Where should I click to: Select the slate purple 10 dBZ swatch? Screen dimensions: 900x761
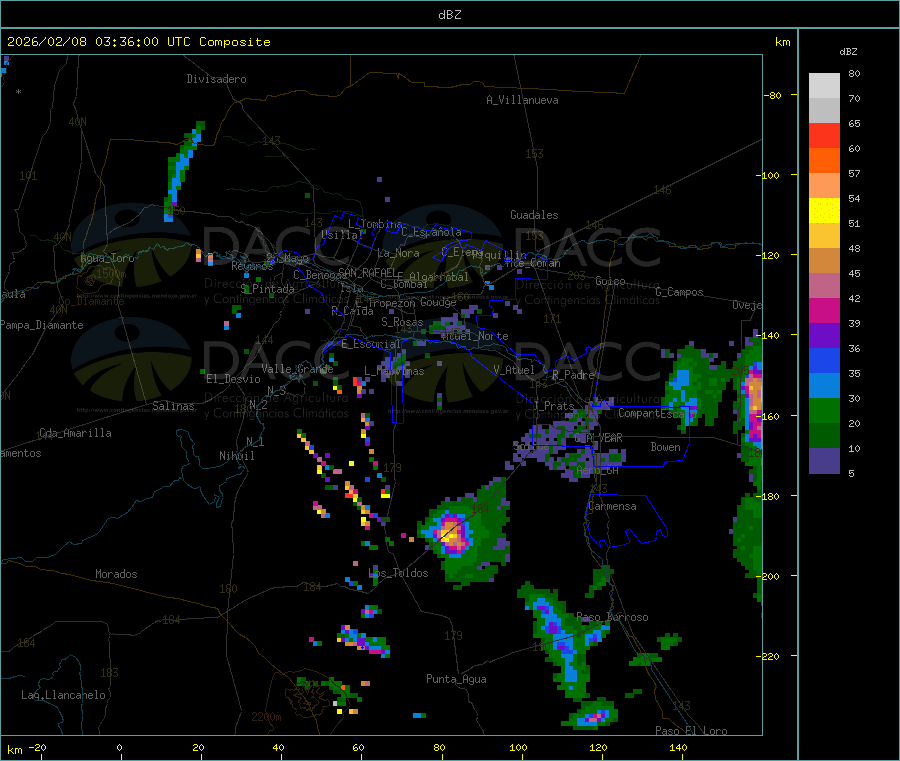[824, 460]
